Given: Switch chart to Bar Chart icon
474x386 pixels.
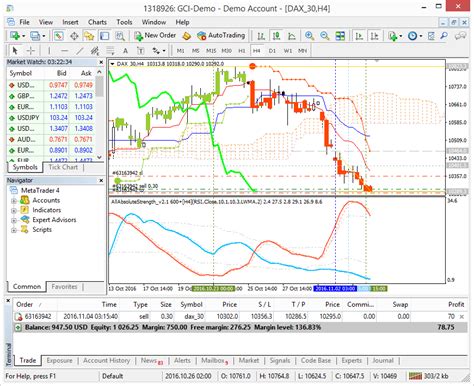Looking at the screenshot, I should tap(261, 36).
